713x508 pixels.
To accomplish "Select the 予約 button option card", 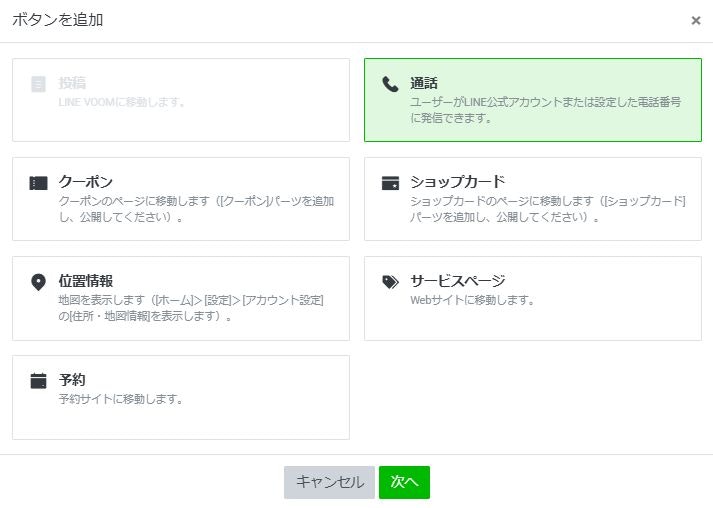I will pyautogui.click(x=181, y=397).
